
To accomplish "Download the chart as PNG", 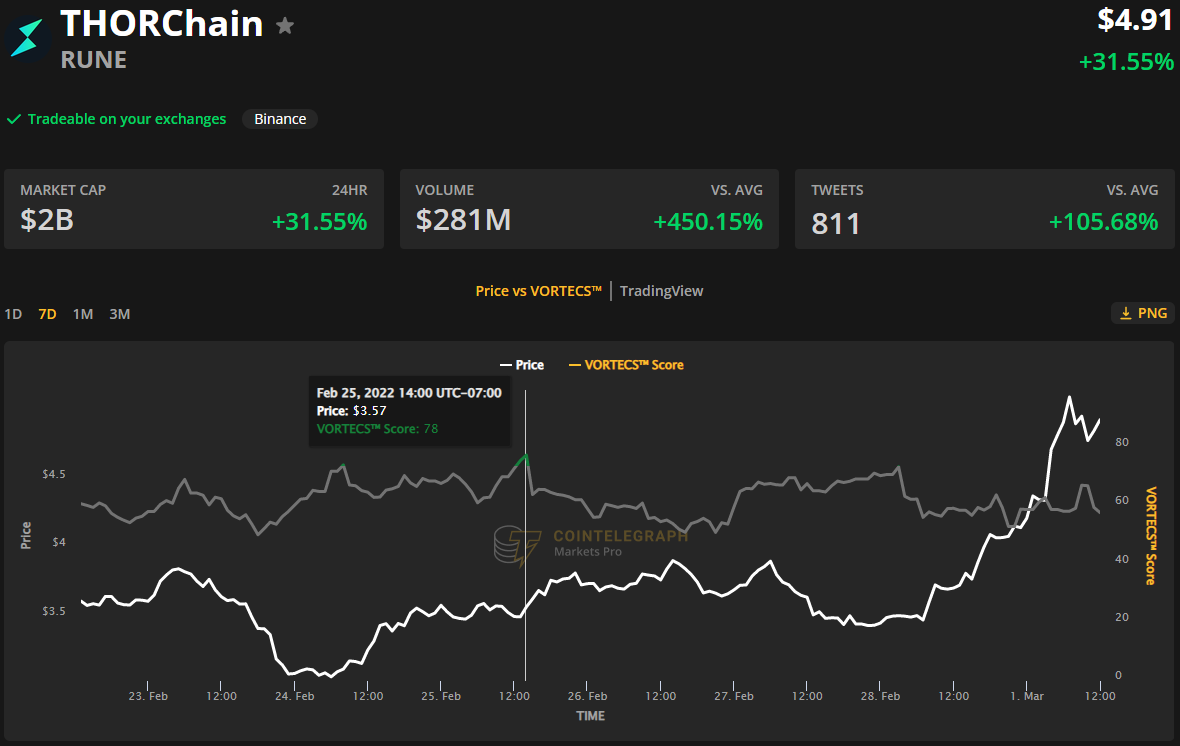I will click(1143, 313).
